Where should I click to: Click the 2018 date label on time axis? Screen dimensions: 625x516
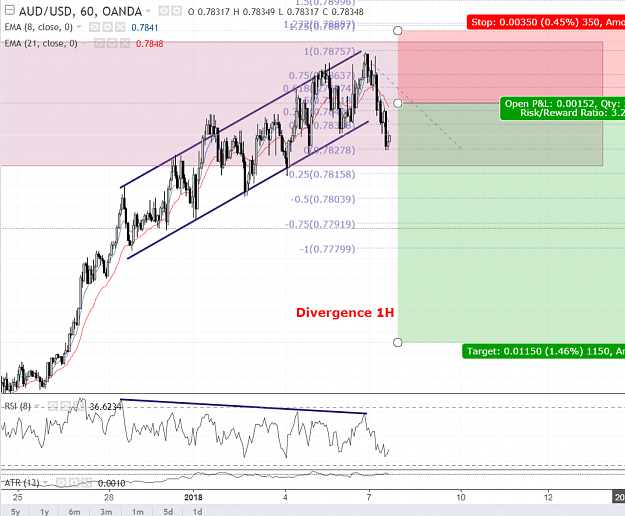tap(193, 497)
